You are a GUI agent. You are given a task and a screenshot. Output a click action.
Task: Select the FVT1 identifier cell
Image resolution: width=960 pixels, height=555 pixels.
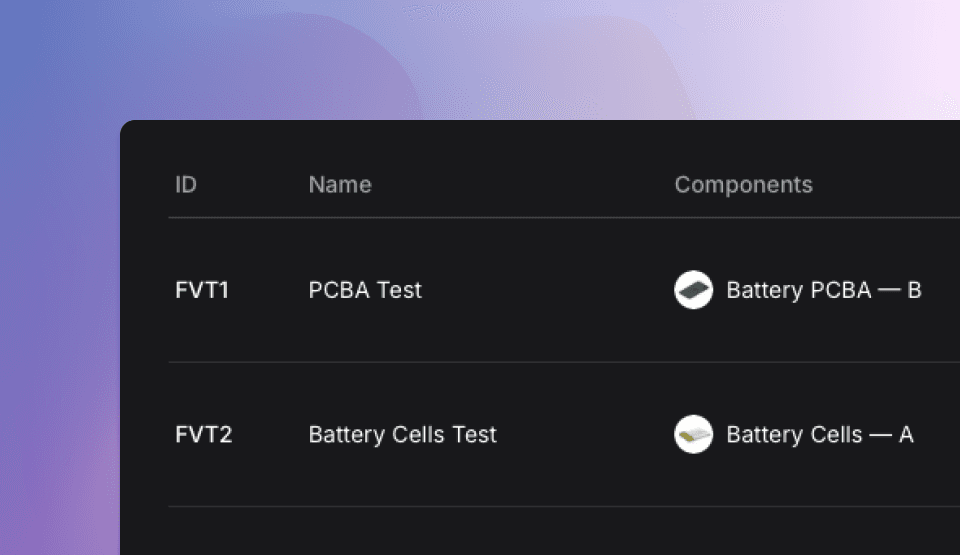202,290
